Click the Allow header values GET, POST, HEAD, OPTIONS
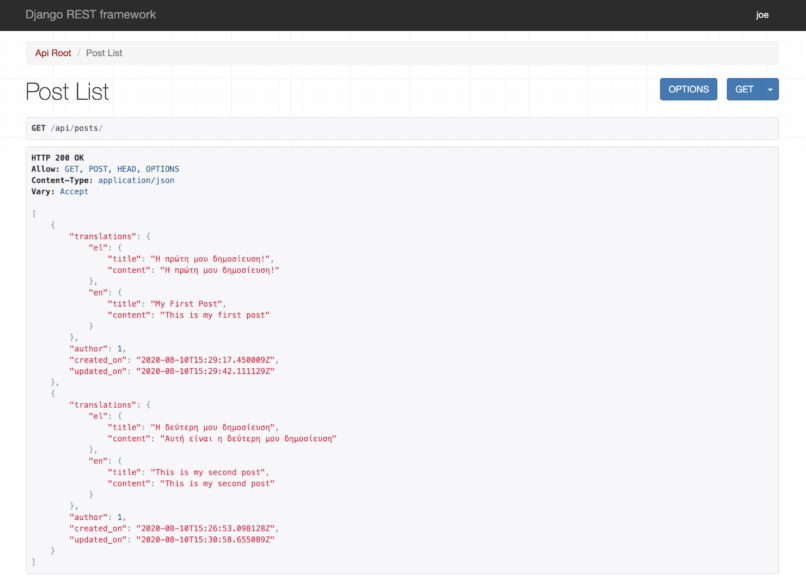Image resolution: width=806 pixels, height=588 pixels. tap(122, 169)
